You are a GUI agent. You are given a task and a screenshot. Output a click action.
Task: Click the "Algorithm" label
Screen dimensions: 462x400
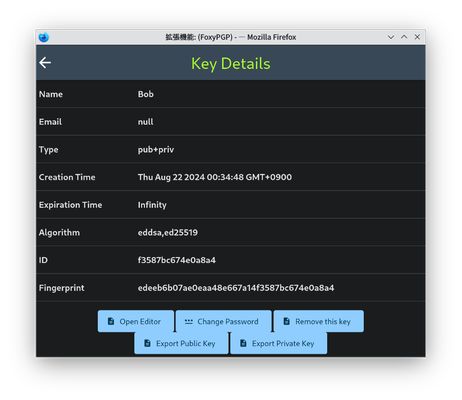(59, 232)
